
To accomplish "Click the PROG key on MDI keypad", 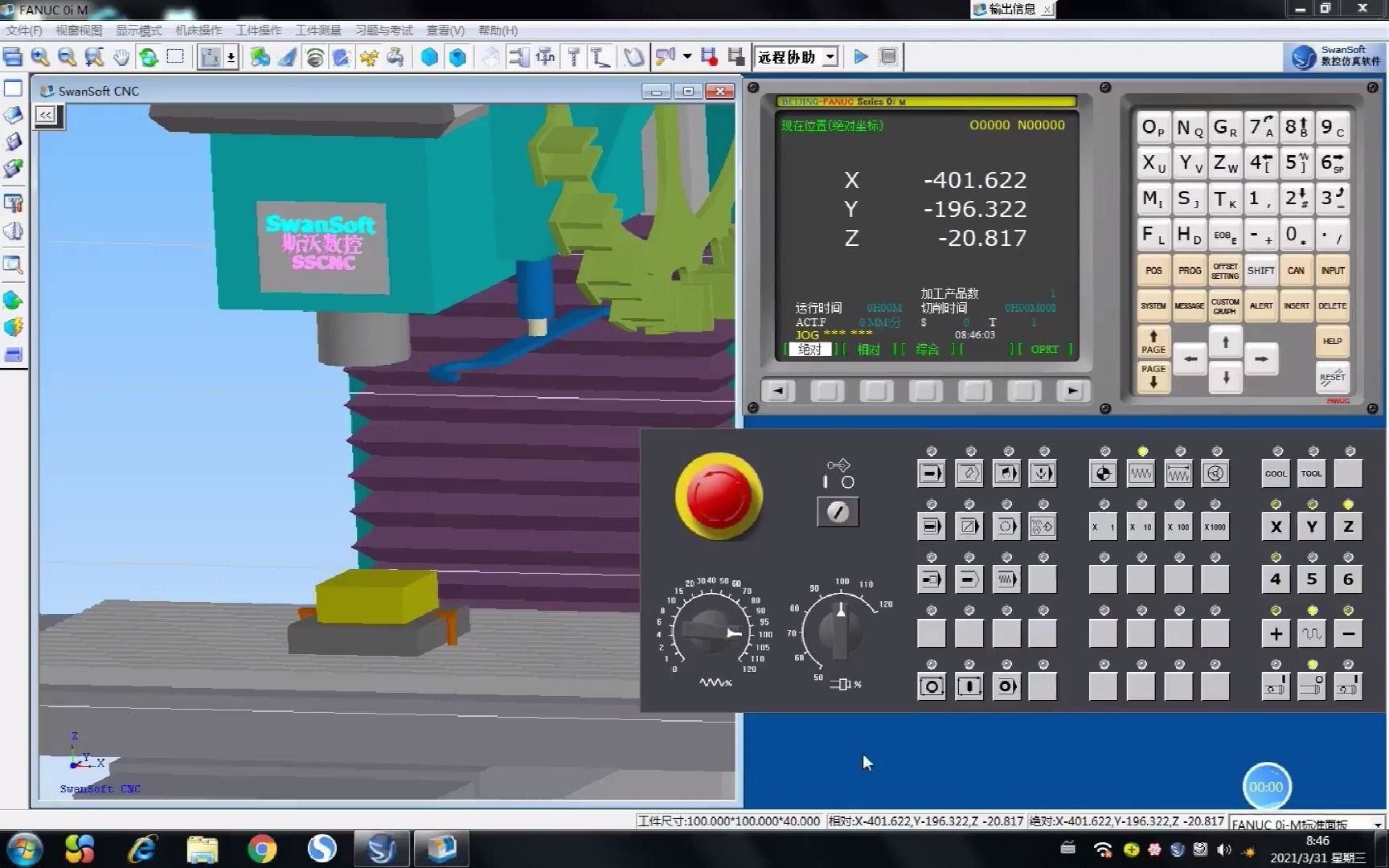I will (x=1190, y=271).
